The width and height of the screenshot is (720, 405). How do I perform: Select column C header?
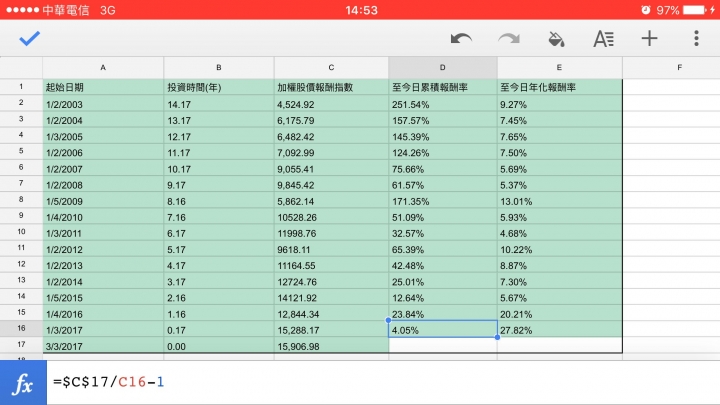click(331, 68)
